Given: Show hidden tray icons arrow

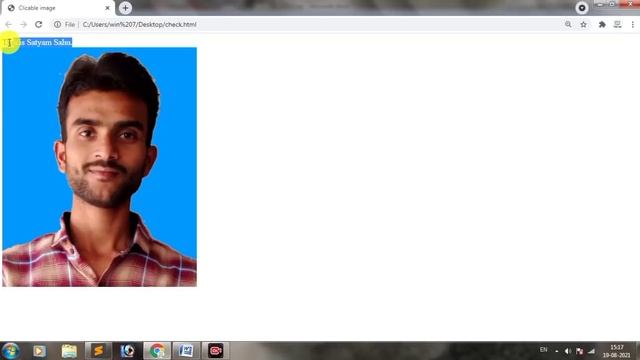Looking at the screenshot, I should coord(557,351).
